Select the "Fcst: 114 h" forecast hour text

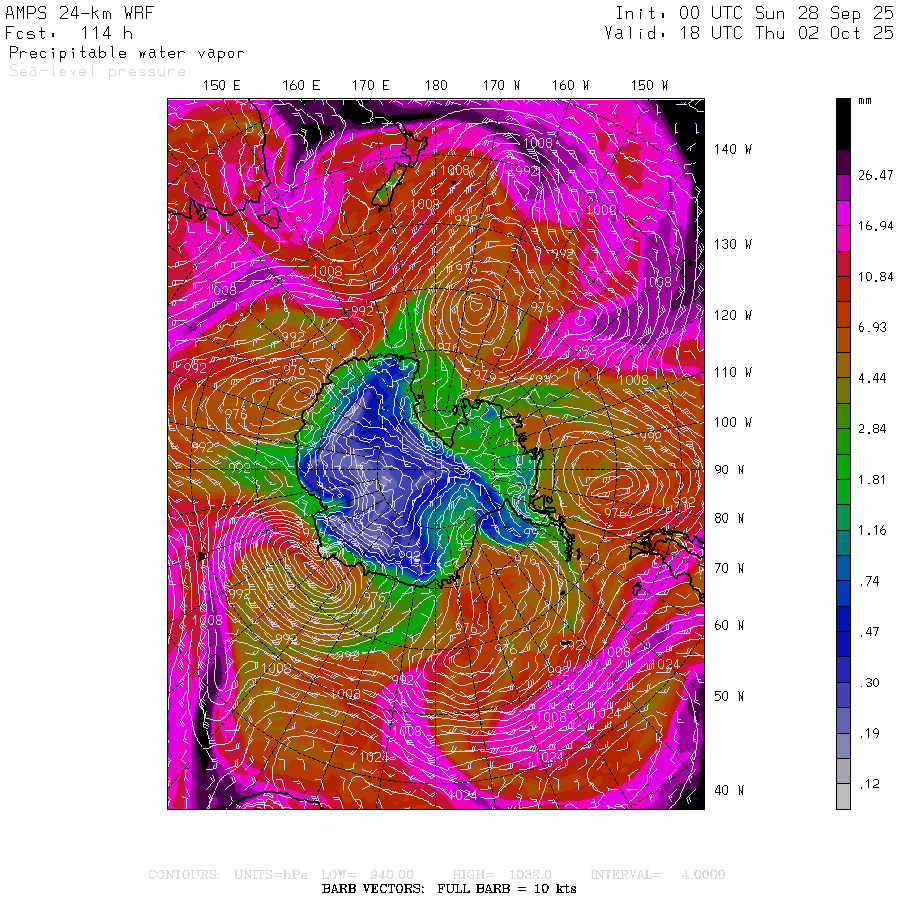[69, 33]
